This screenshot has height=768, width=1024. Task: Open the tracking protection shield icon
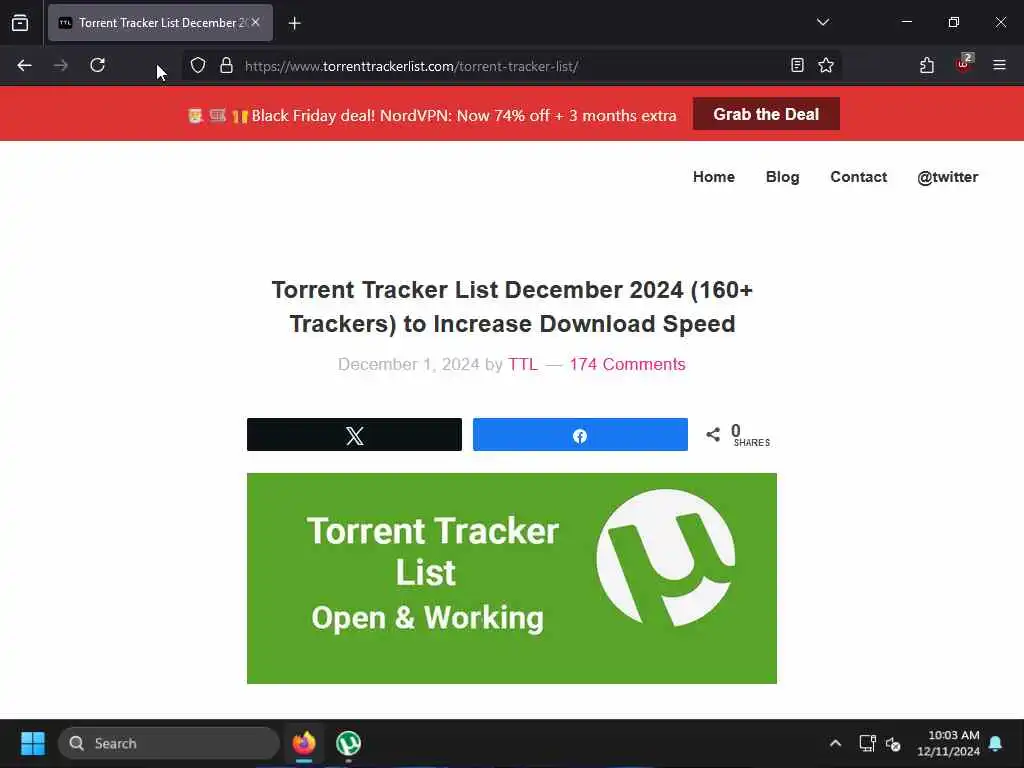pos(198,65)
